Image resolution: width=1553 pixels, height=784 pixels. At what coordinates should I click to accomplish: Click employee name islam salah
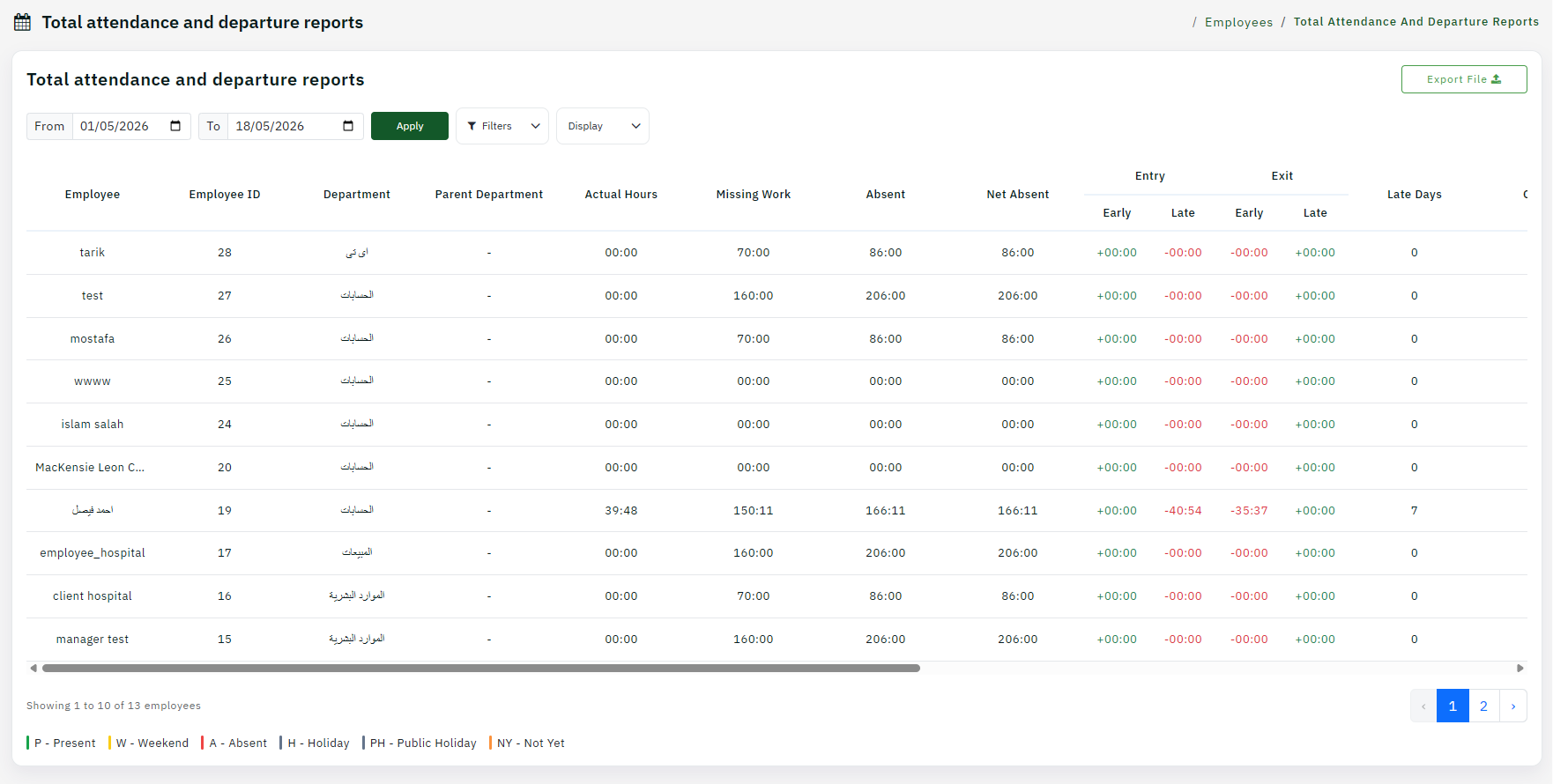(93, 425)
